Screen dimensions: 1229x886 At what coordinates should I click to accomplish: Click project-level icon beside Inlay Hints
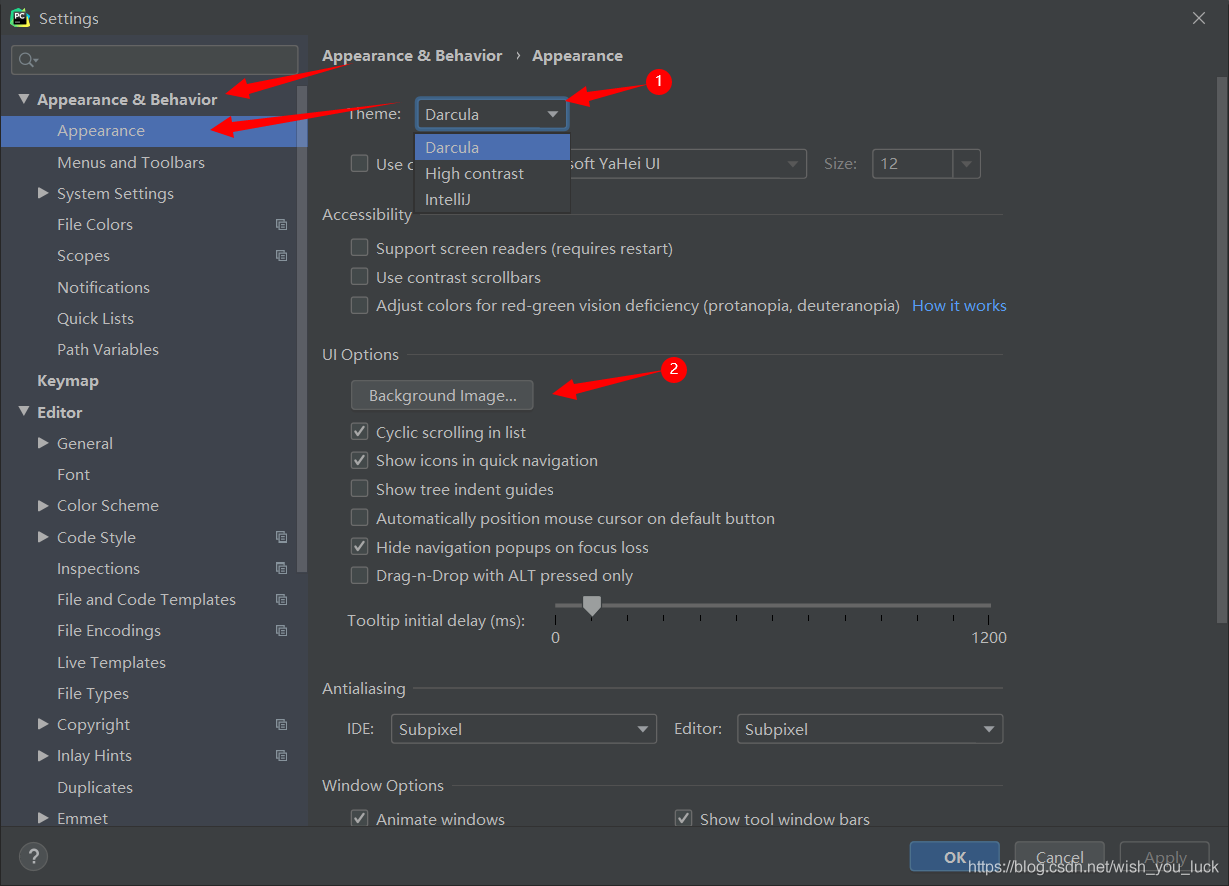pyautogui.click(x=281, y=756)
